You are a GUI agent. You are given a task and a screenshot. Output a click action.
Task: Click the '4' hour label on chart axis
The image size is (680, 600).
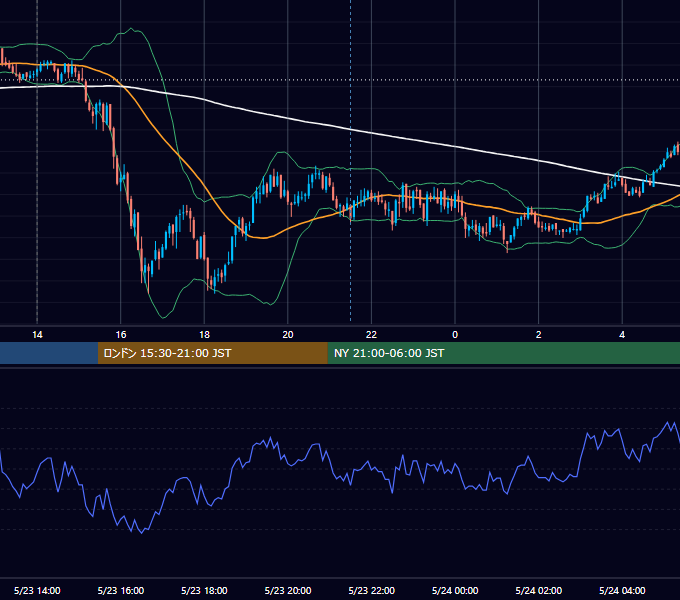[622, 335]
